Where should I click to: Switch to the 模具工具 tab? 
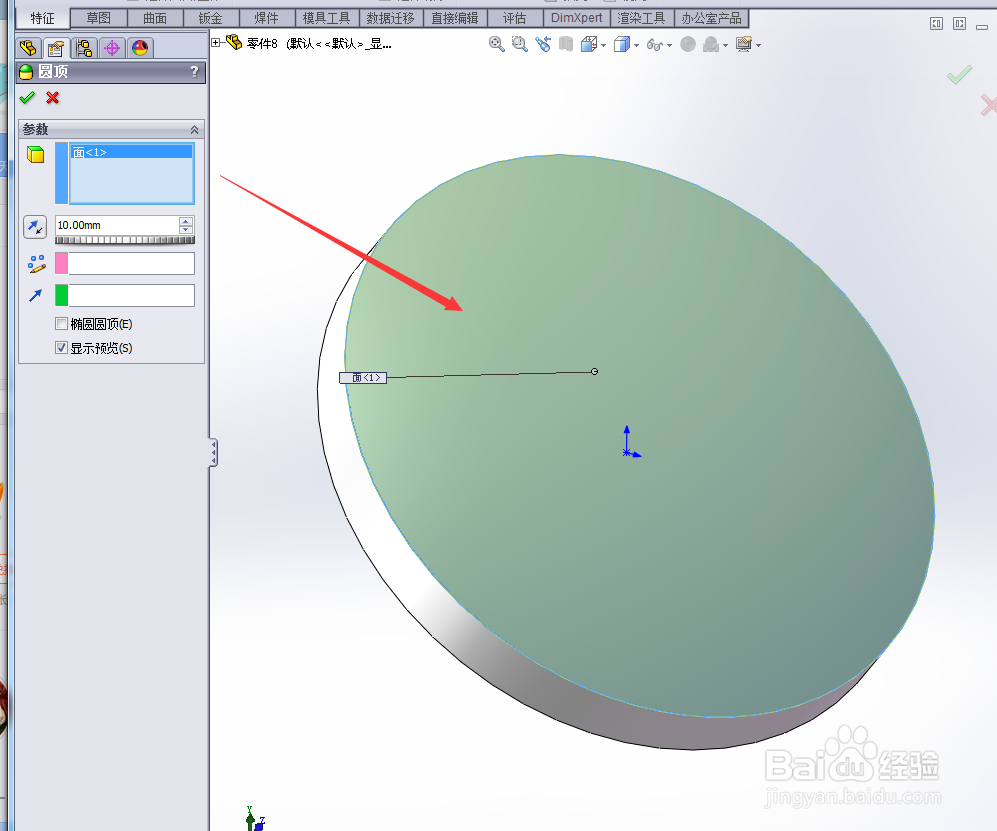point(327,18)
